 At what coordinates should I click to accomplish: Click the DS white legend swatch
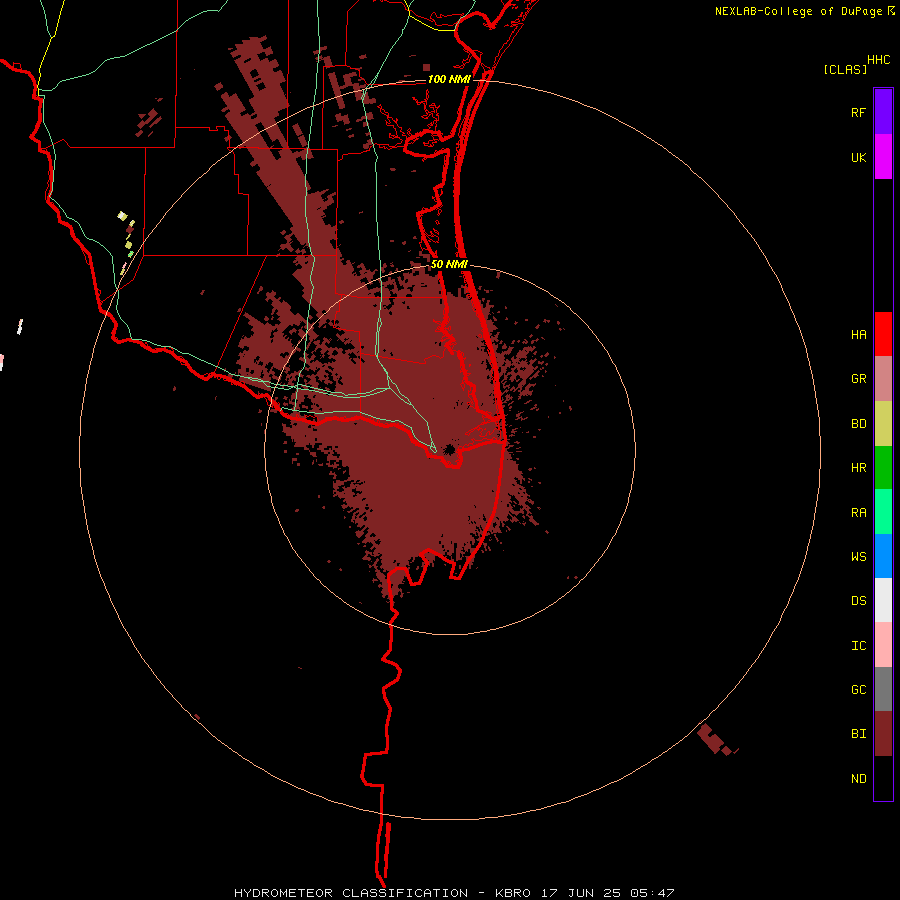883,600
